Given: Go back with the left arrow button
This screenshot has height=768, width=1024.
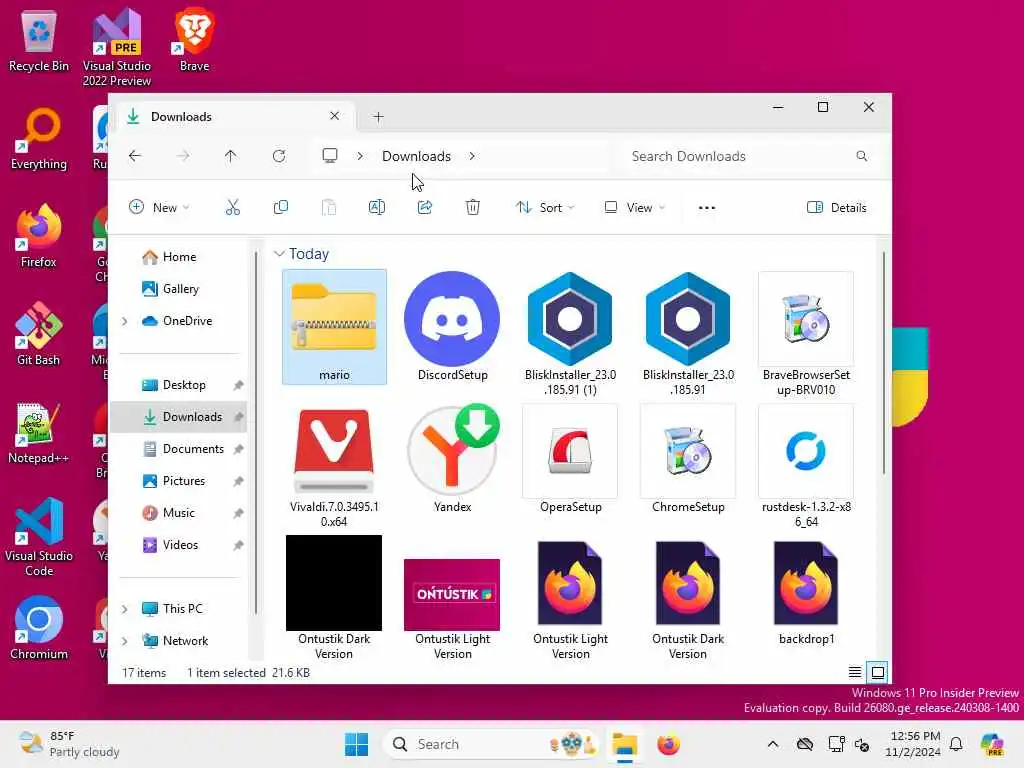Looking at the screenshot, I should click(135, 156).
